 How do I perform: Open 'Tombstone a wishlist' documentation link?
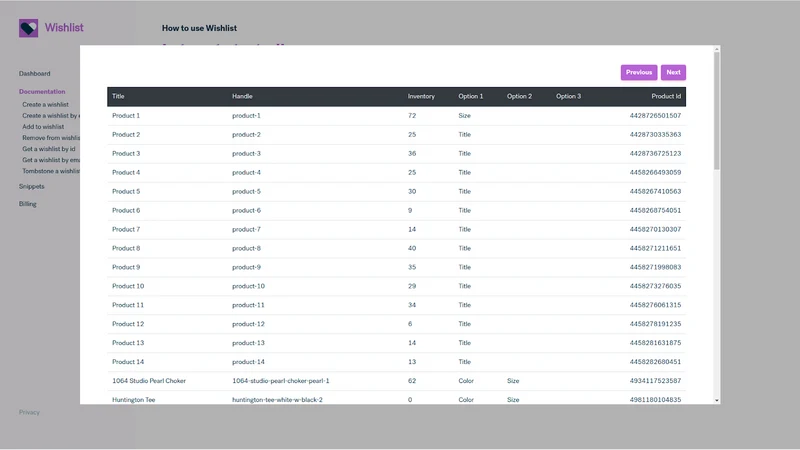pyautogui.click(x=51, y=171)
